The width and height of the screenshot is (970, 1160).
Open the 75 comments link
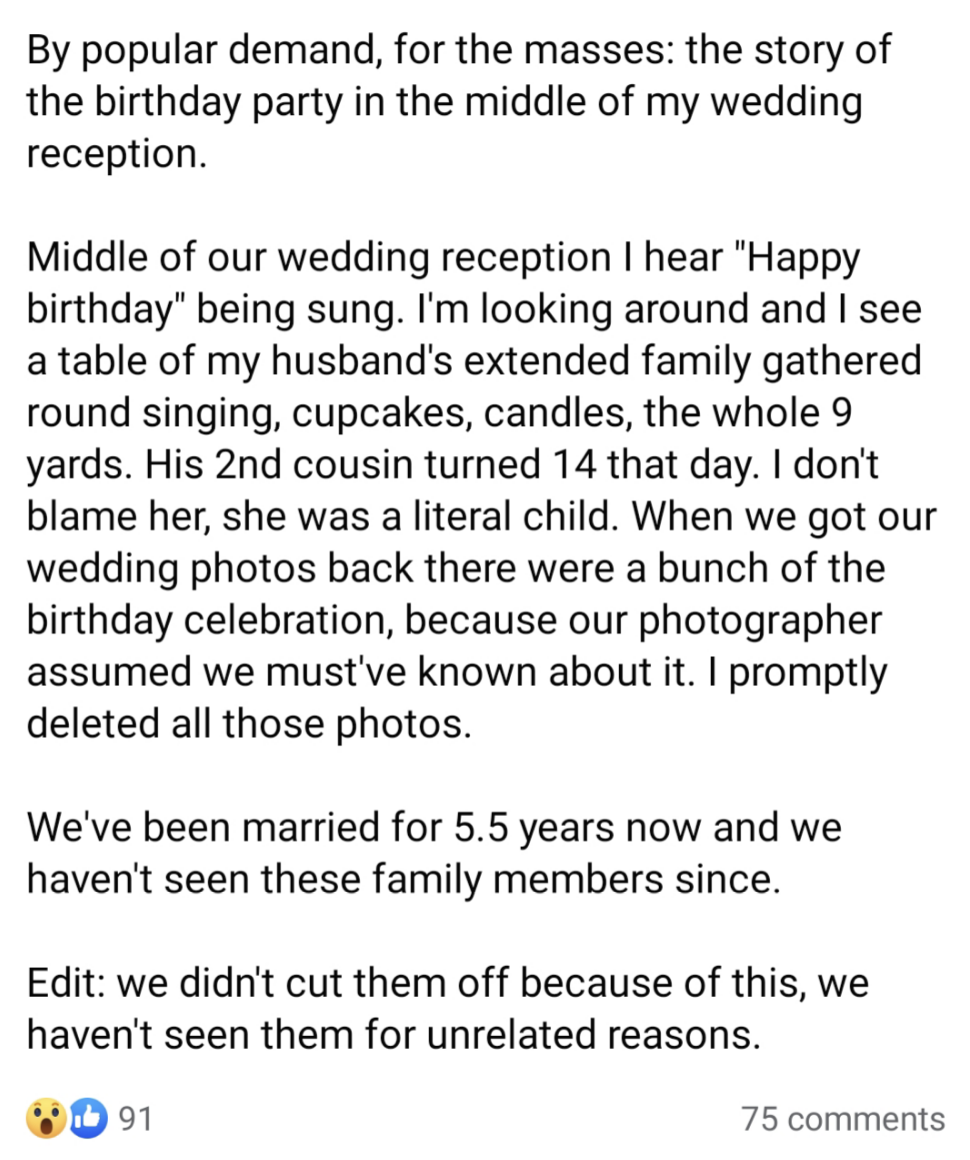842,1118
